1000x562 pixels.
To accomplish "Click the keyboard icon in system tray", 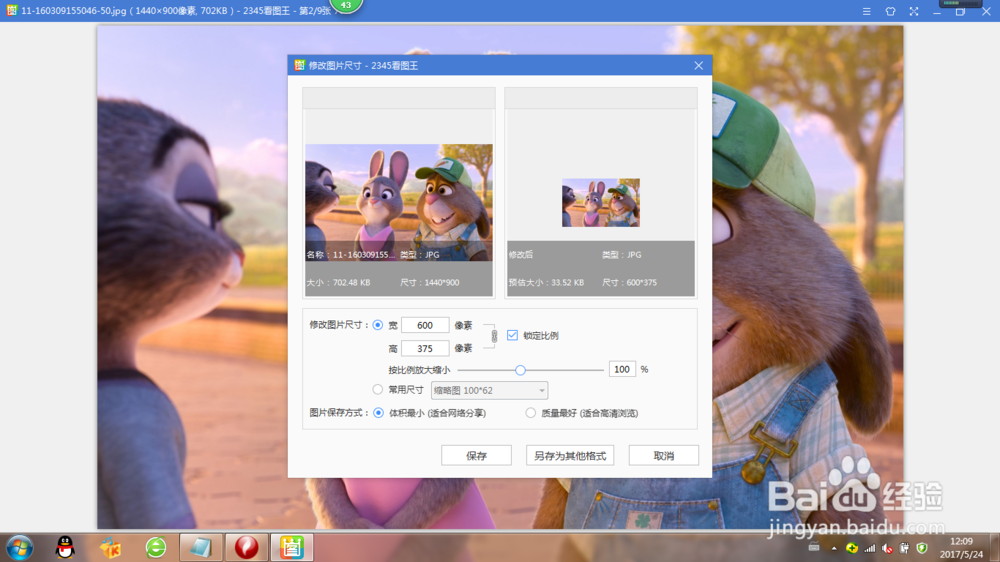I will 814,547.
